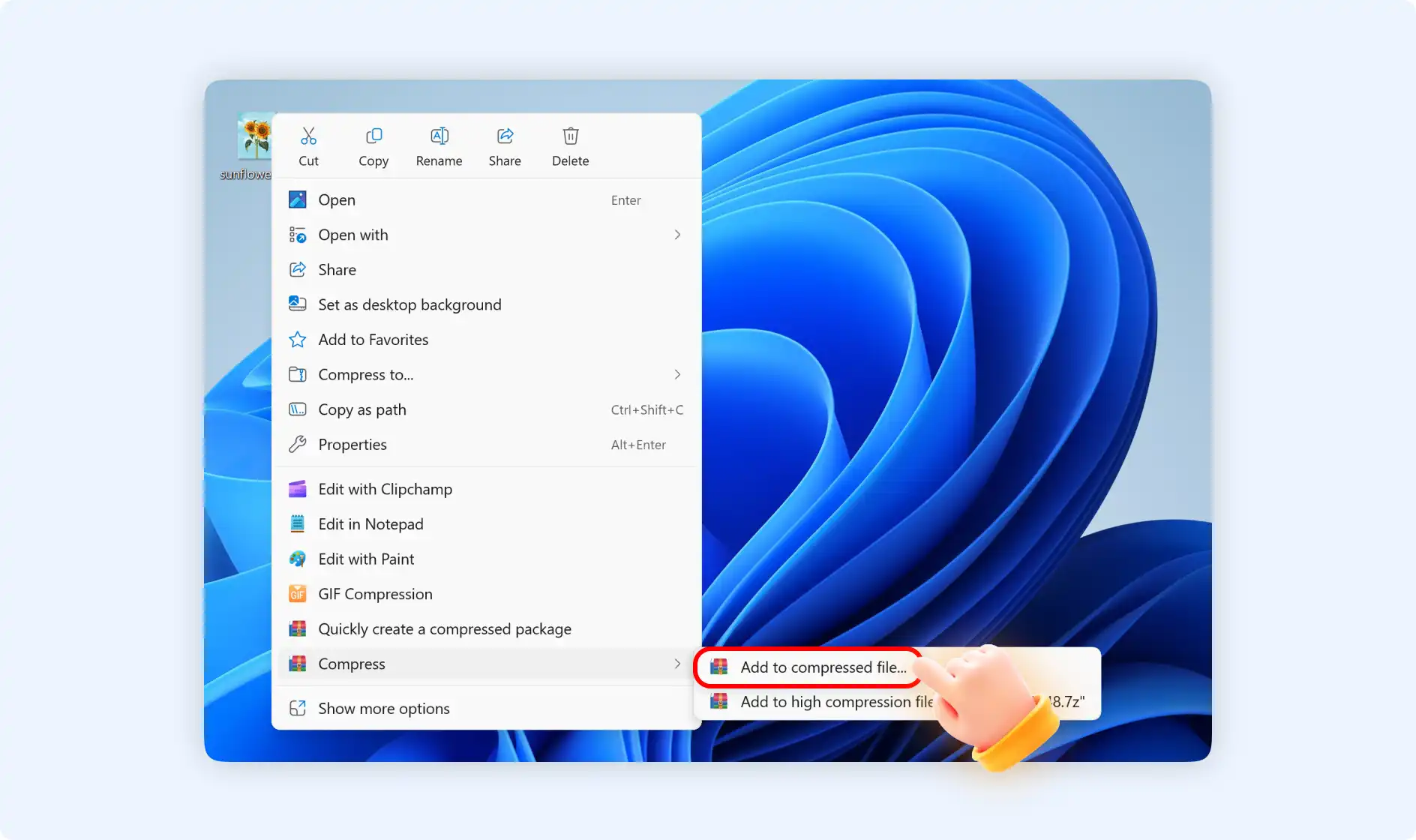Expand the Compress submenu chevron
Image resolution: width=1416 pixels, height=840 pixels.
click(677, 664)
